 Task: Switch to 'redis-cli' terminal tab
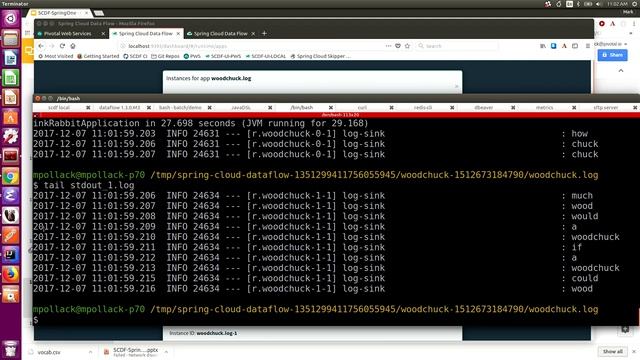[x=422, y=107]
